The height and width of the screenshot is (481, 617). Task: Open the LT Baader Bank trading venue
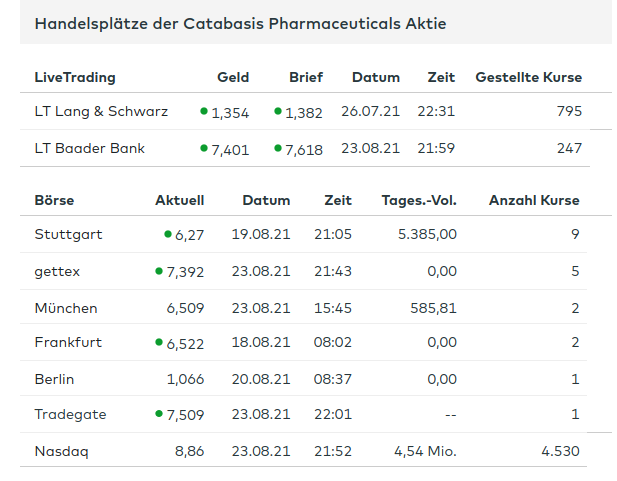(90, 149)
